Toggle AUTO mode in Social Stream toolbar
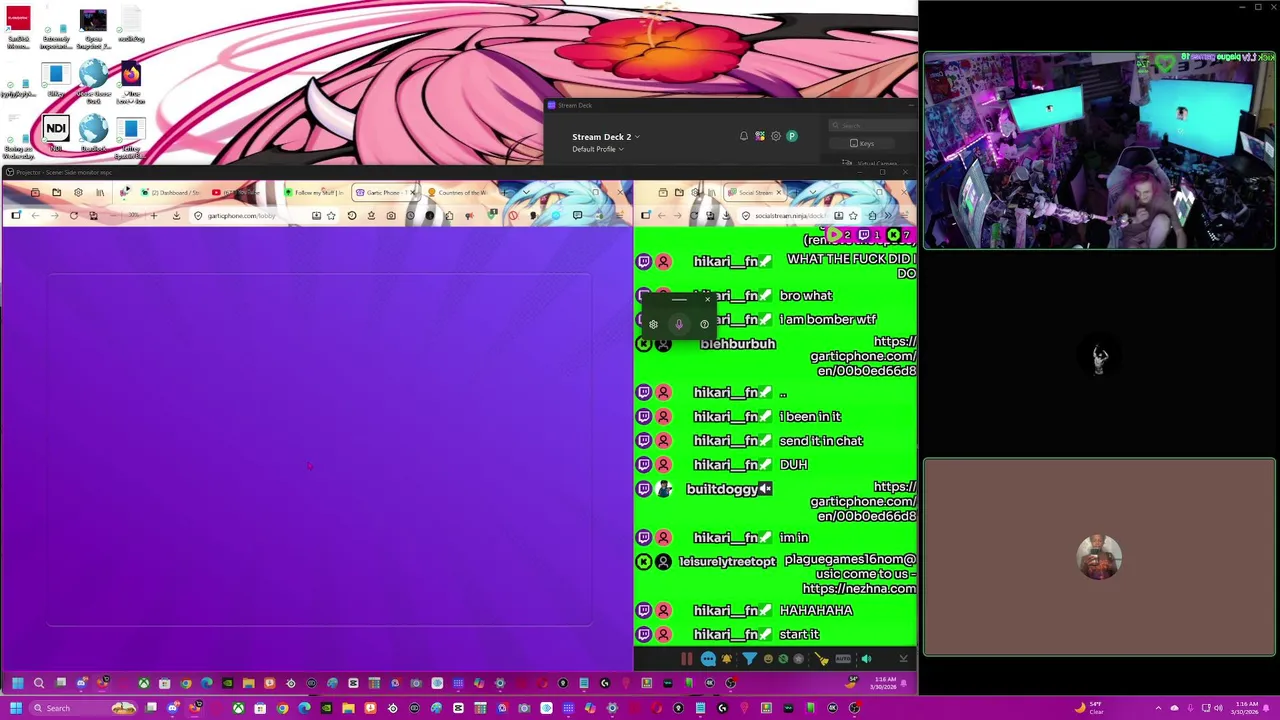1280x720 pixels. pos(843,659)
